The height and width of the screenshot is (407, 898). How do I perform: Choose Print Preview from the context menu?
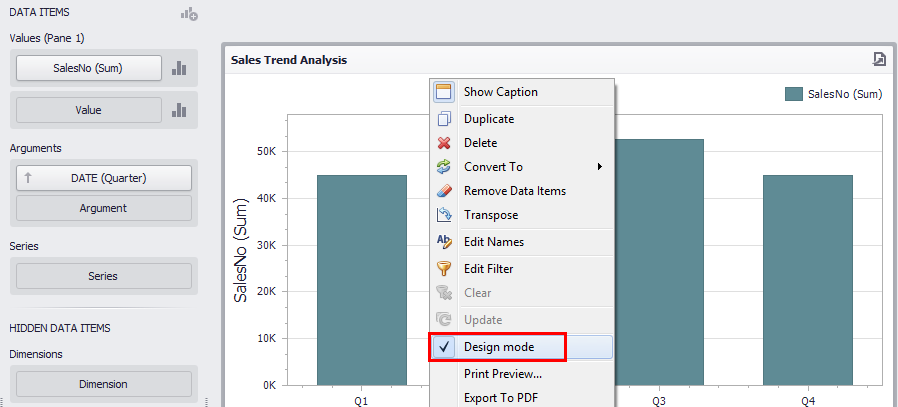502,374
